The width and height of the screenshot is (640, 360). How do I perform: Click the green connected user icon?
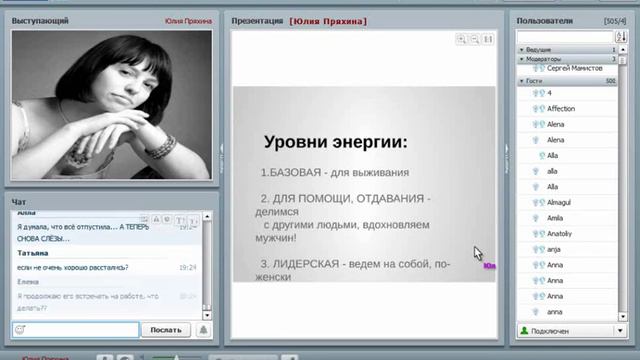pos(524,331)
